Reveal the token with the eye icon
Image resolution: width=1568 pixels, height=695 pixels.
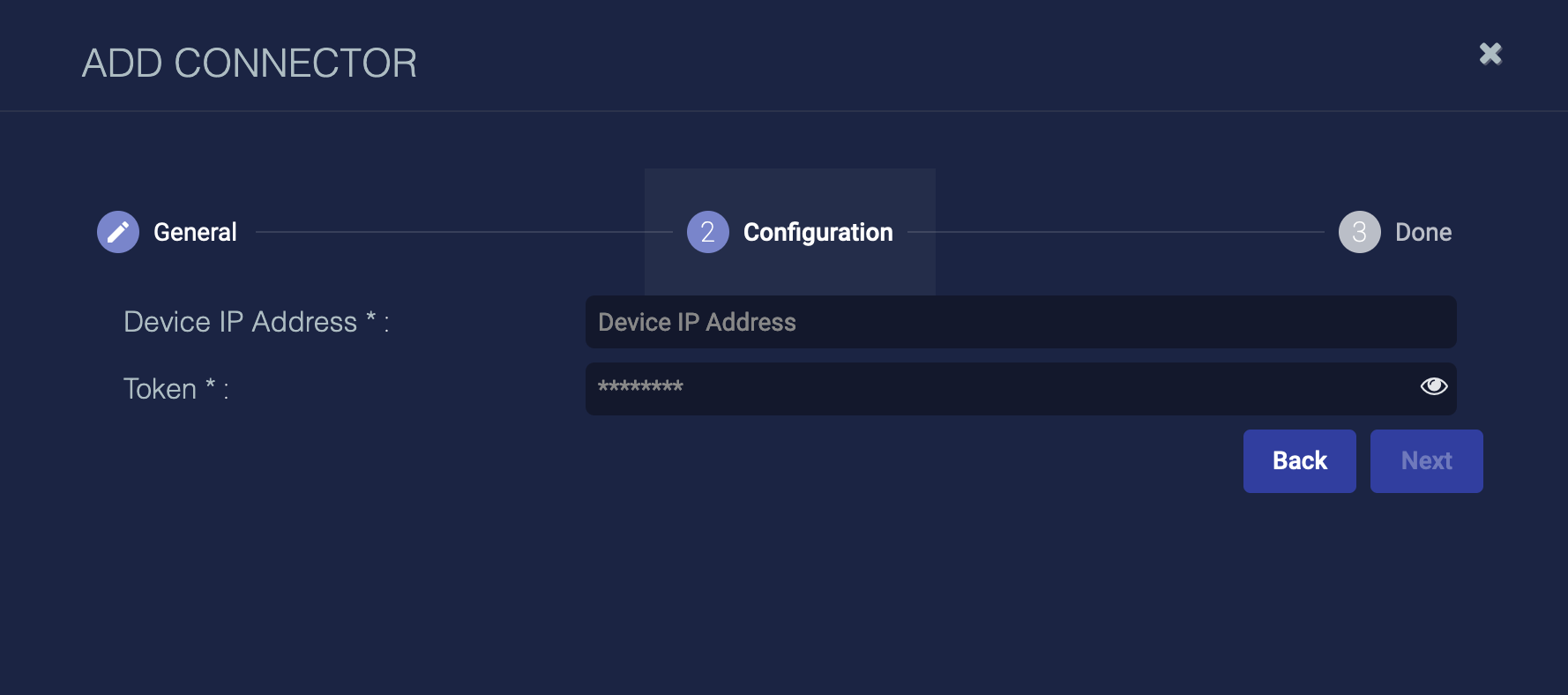coord(1433,386)
